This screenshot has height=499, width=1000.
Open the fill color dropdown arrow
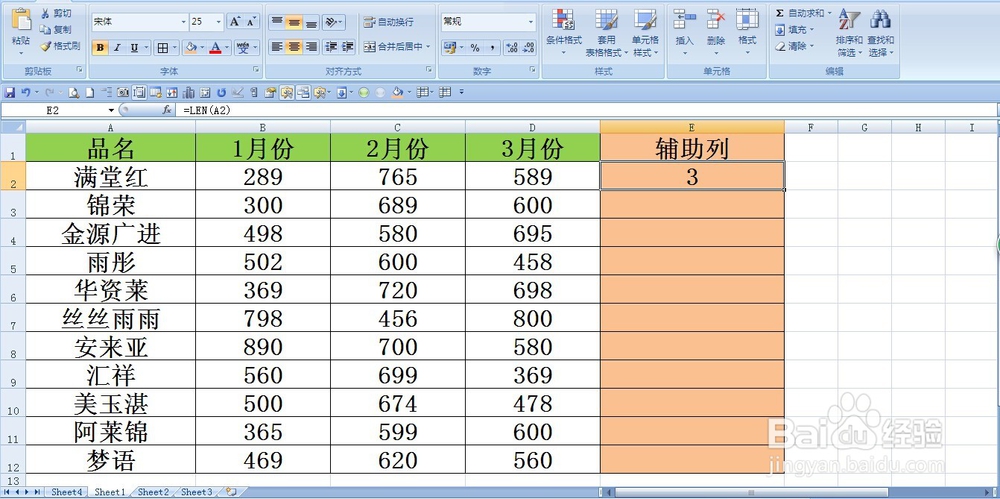click(x=202, y=47)
